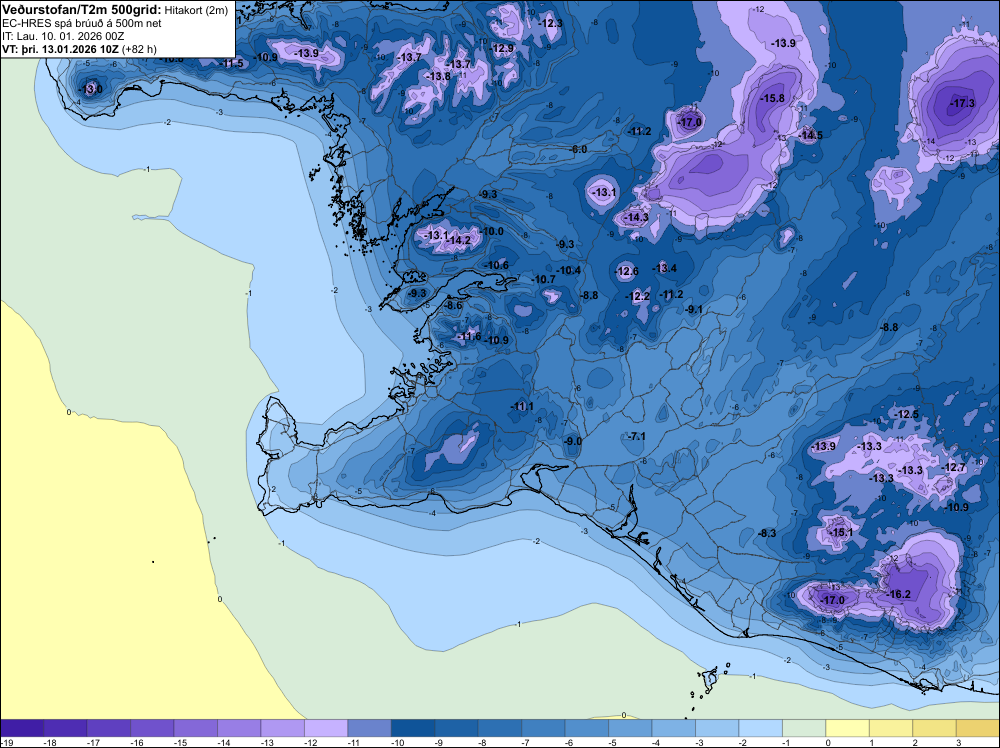1000x748 pixels.
Task: Select legend swatch between -7 and -6
Action: pos(543,728)
